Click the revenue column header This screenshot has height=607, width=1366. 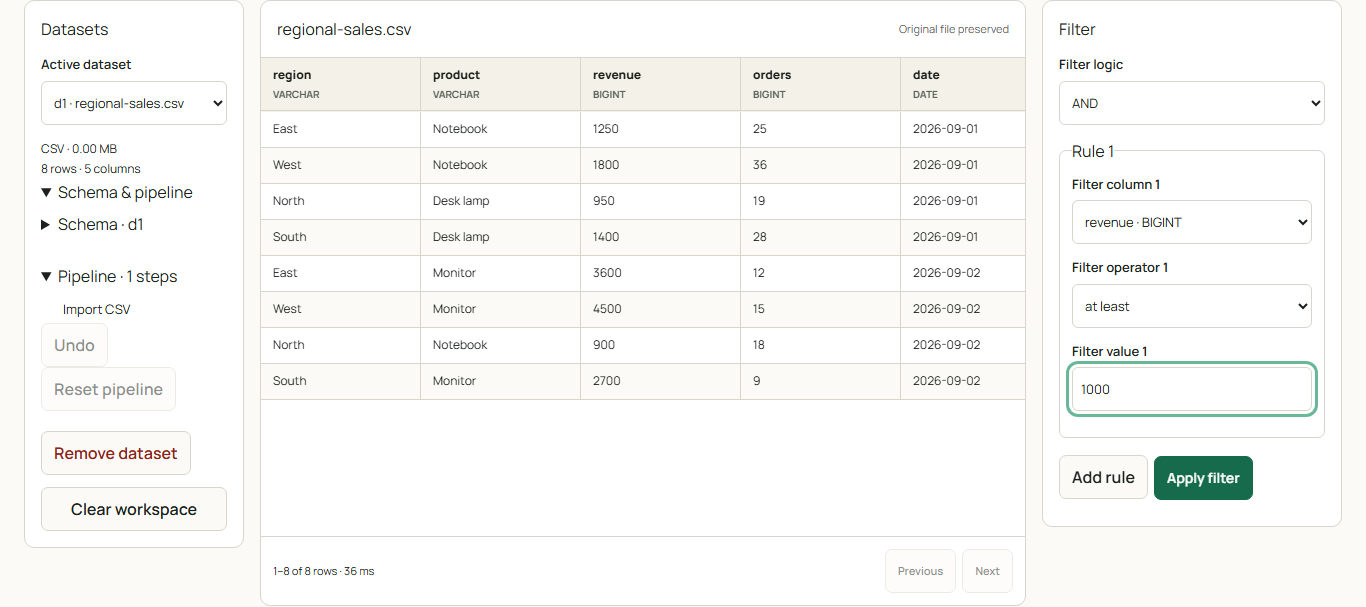[x=661, y=84]
